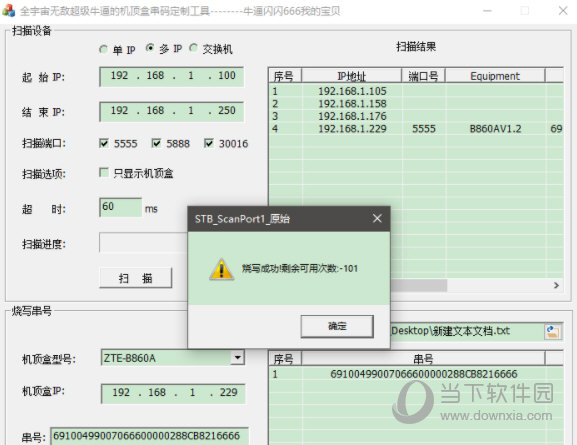Click the 5555 port cell in scan results
This screenshot has height=445, width=577.
point(424,128)
